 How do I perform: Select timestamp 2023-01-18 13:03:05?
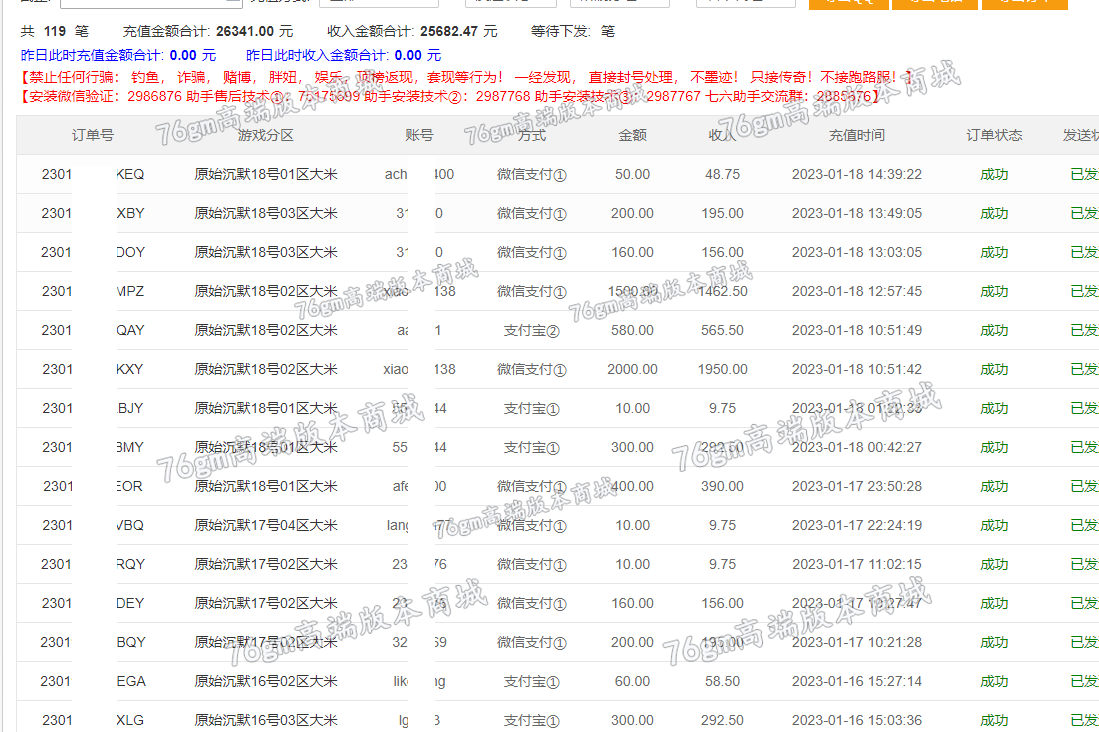(x=856, y=252)
